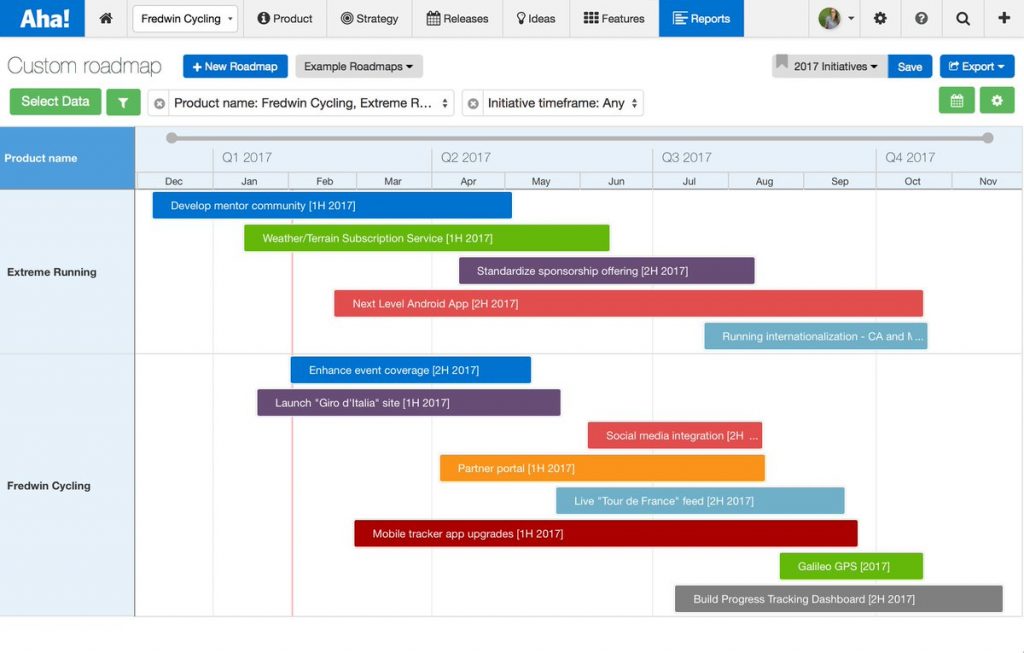The width and height of the screenshot is (1024, 653).
Task: Open the Export dropdown menu
Action: coord(976,66)
